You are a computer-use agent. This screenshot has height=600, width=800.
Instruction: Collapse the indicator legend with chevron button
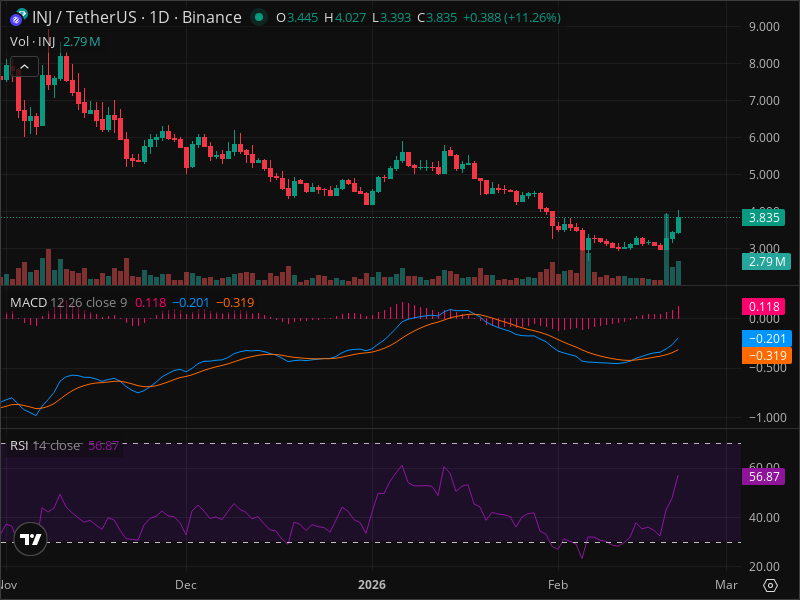point(24,66)
